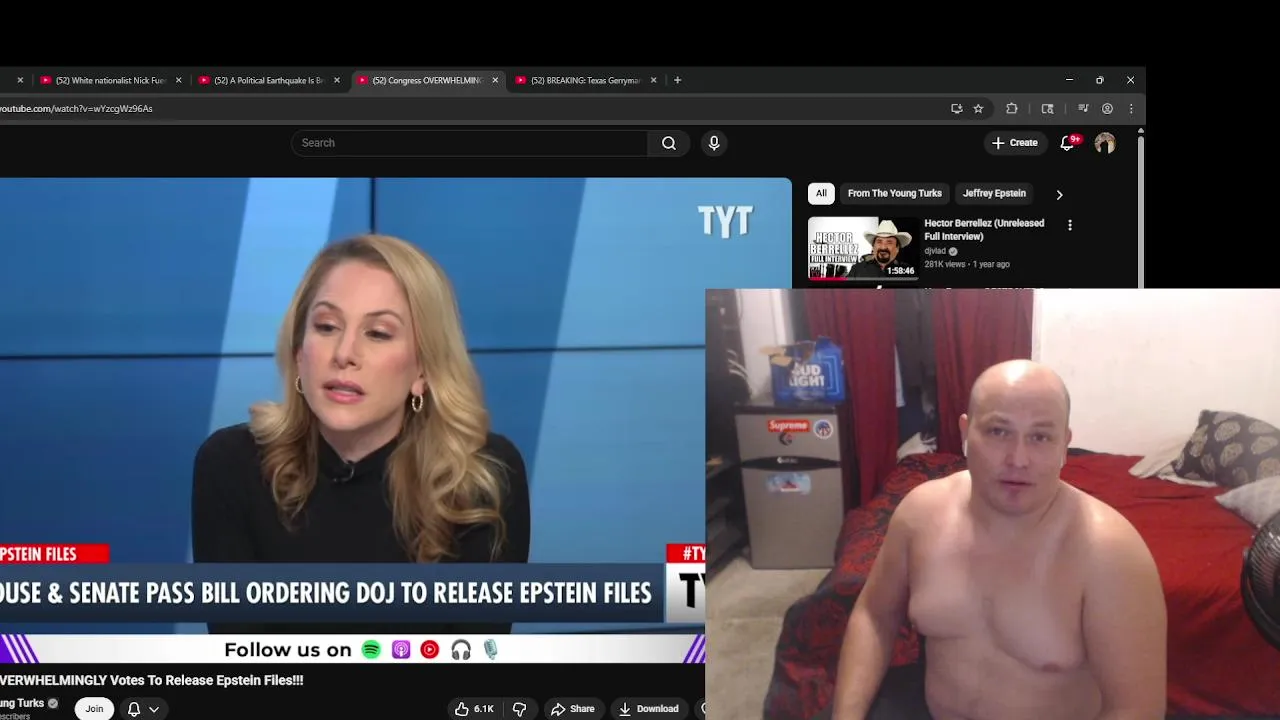Click the YouTube search input field

tap(470, 143)
